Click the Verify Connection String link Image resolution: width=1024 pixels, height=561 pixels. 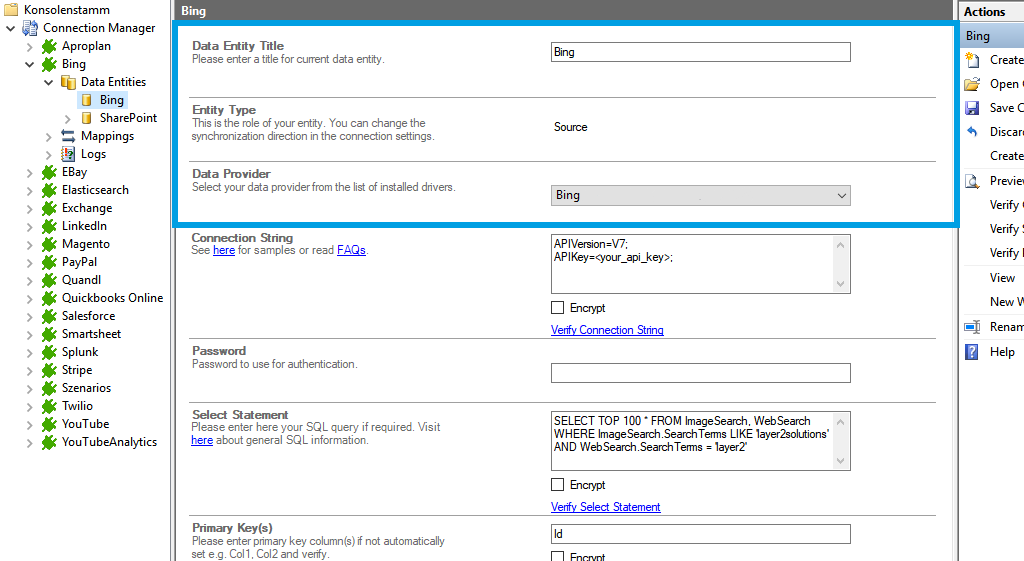pos(607,330)
